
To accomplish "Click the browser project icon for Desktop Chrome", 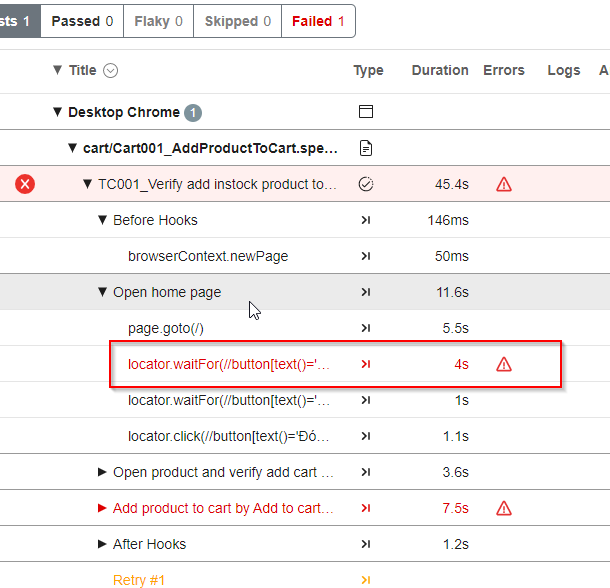I will tap(366, 112).
